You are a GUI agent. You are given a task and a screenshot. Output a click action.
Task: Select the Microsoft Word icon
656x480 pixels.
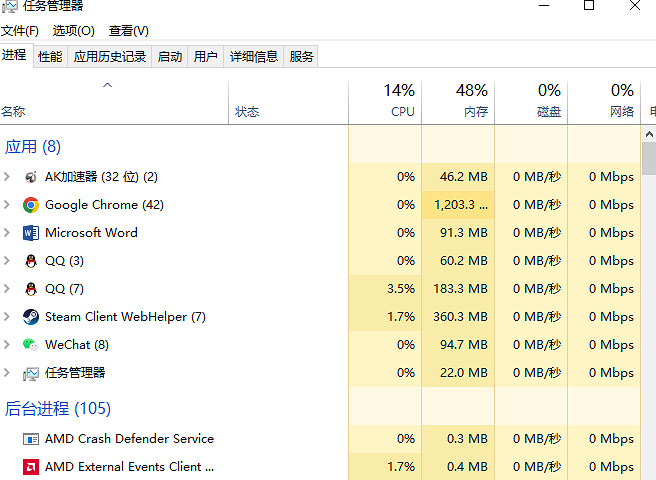[x=31, y=233]
